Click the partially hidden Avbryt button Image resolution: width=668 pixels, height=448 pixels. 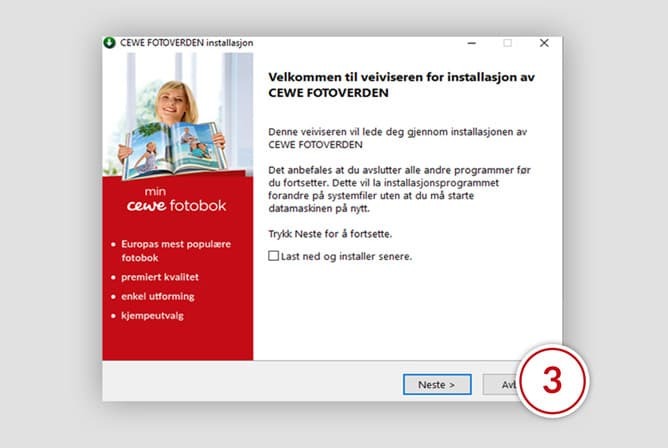[x=501, y=385]
